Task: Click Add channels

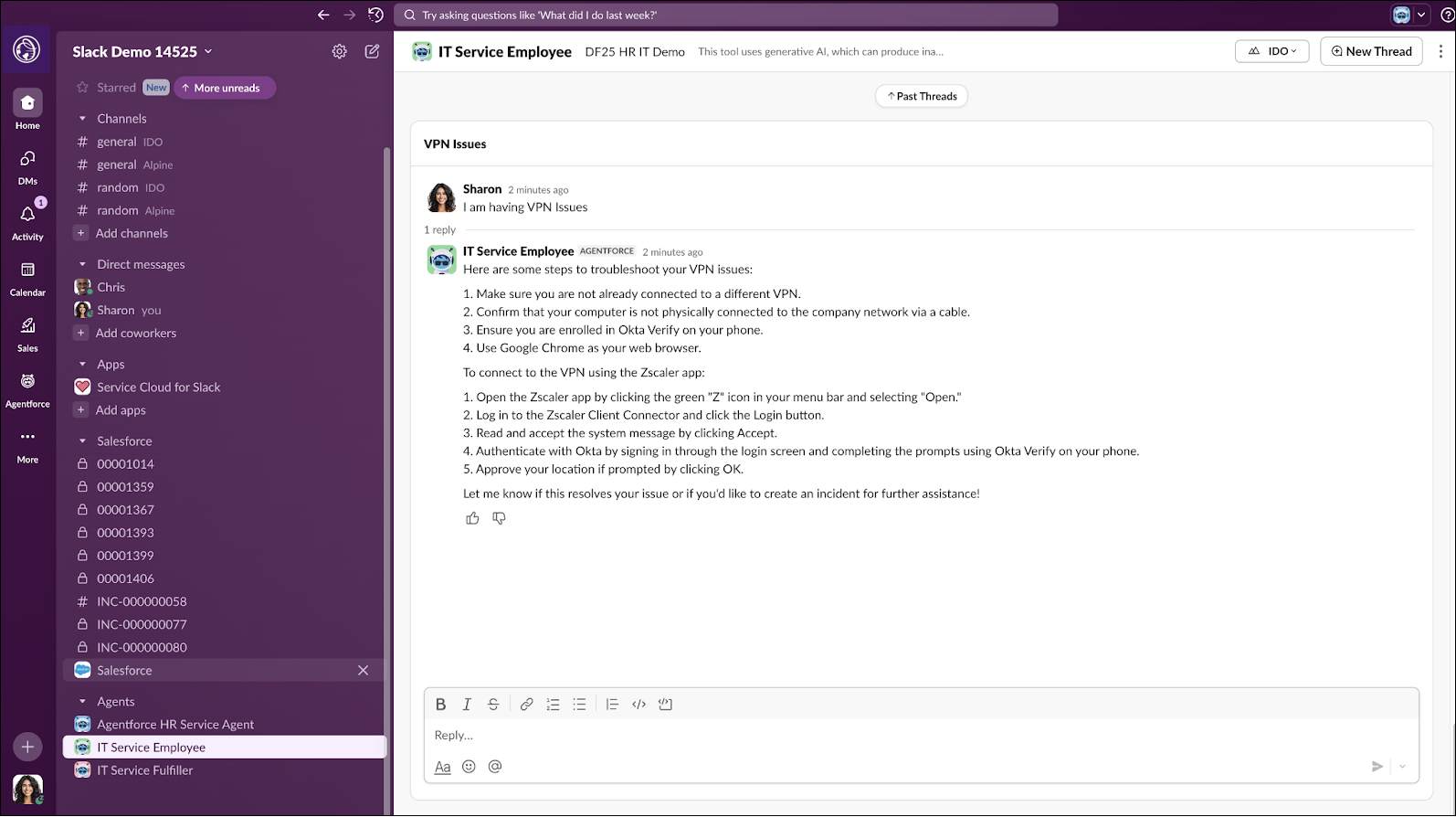Action: [132, 233]
